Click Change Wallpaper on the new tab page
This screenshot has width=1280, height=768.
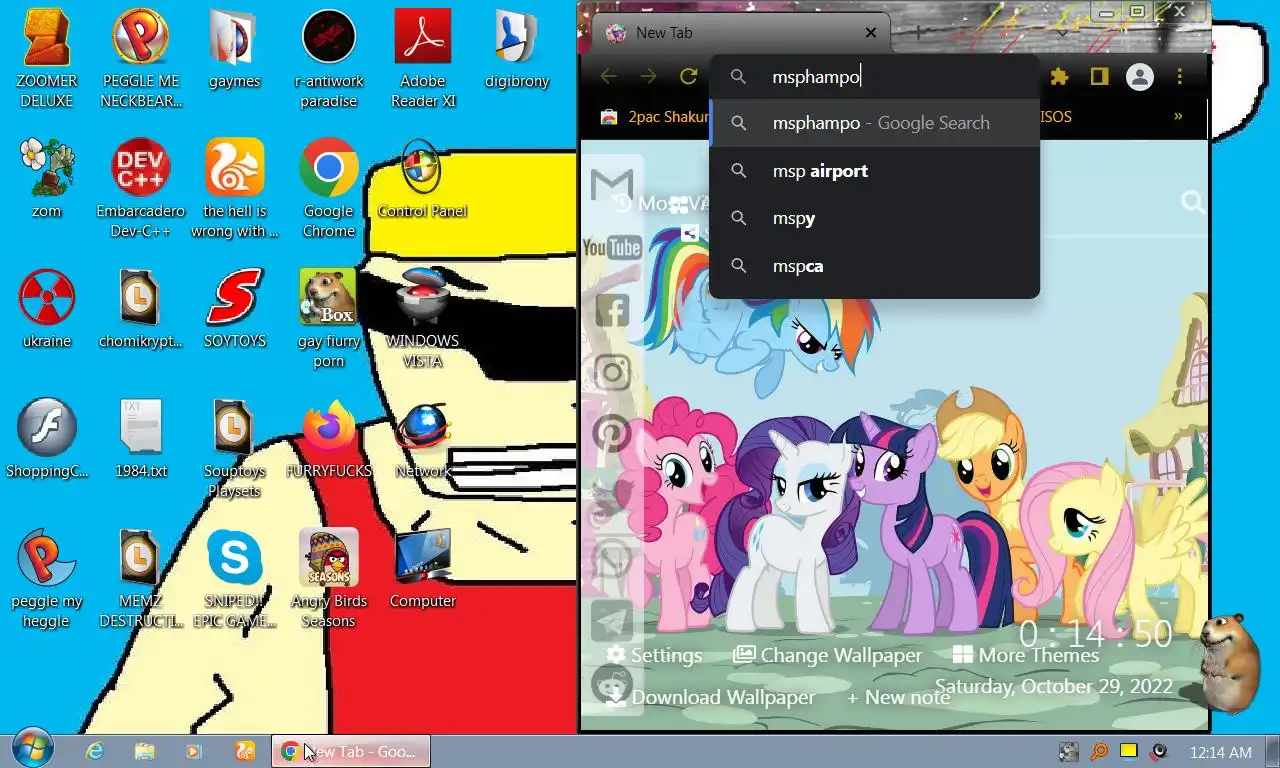click(x=827, y=655)
